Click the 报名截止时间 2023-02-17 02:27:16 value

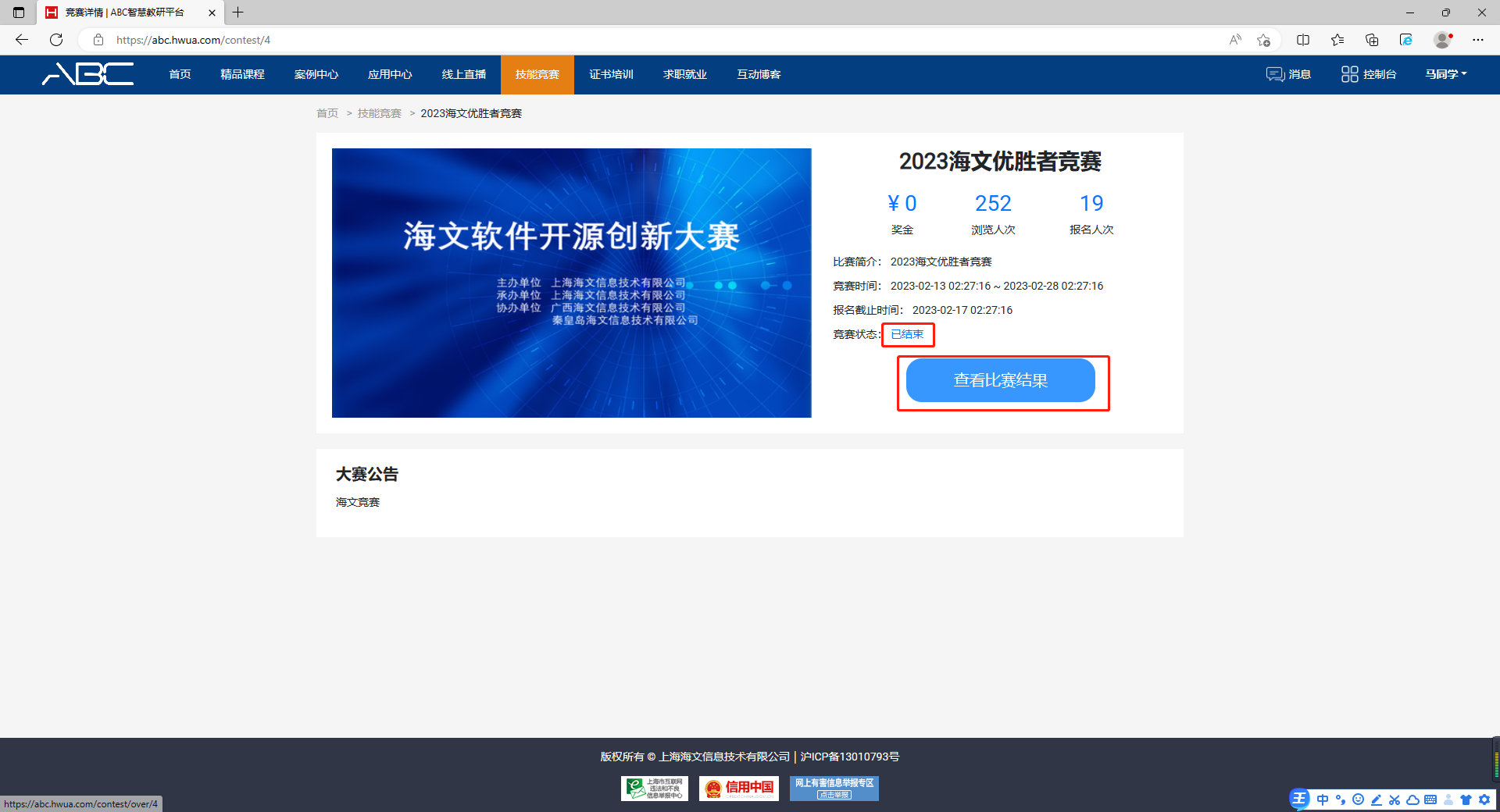962,310
